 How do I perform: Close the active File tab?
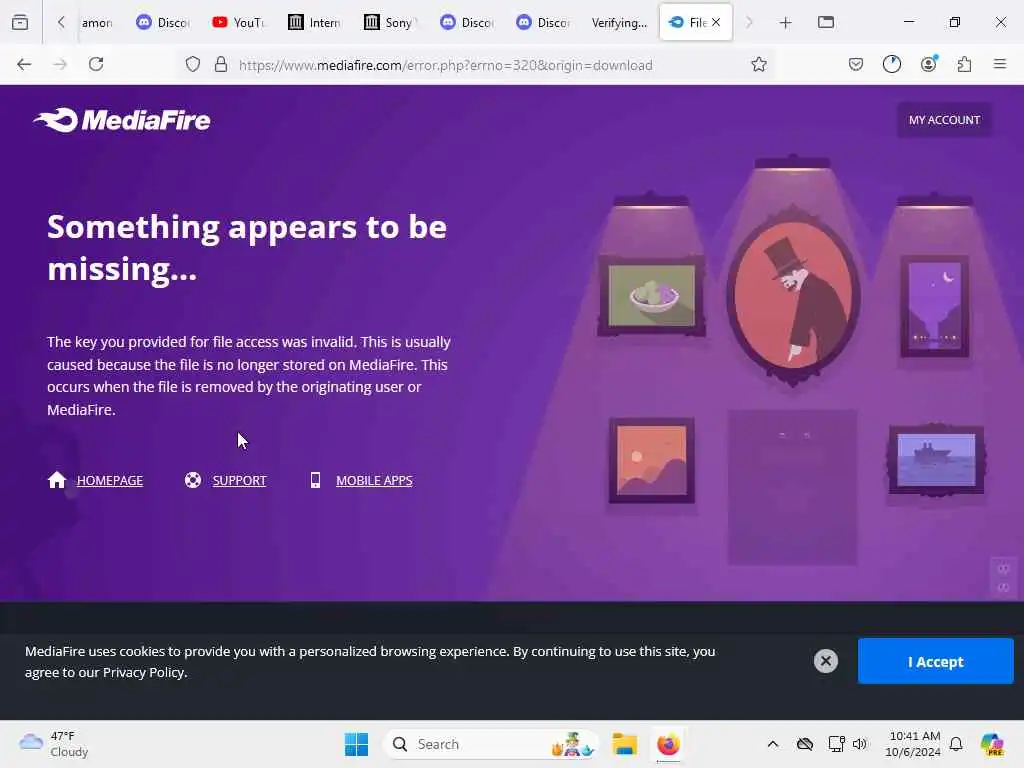(716, 22)
